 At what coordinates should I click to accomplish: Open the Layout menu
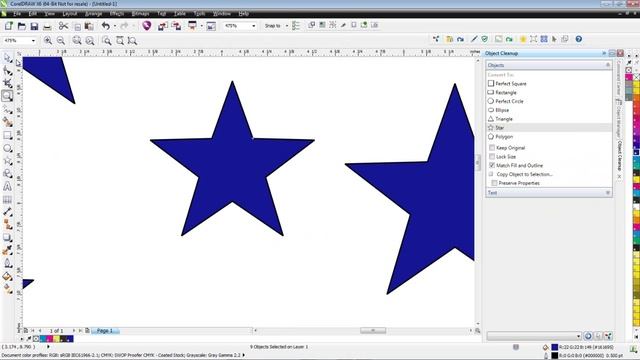pos(69,14)
